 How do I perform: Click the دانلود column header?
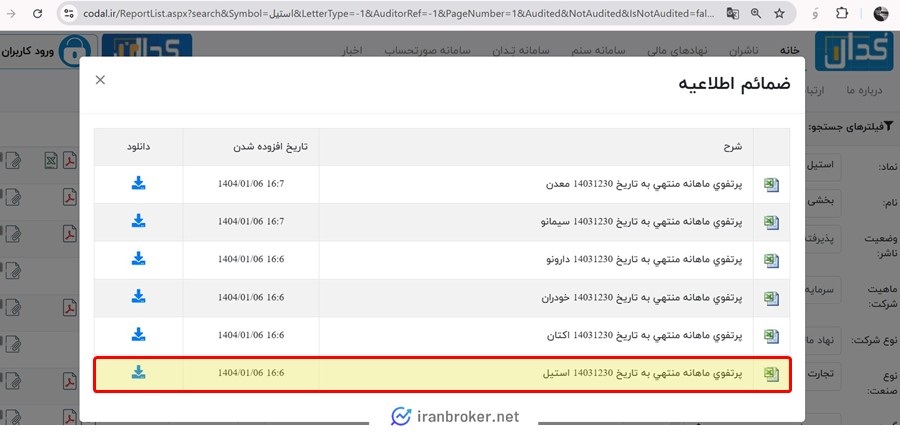[138, 147]
